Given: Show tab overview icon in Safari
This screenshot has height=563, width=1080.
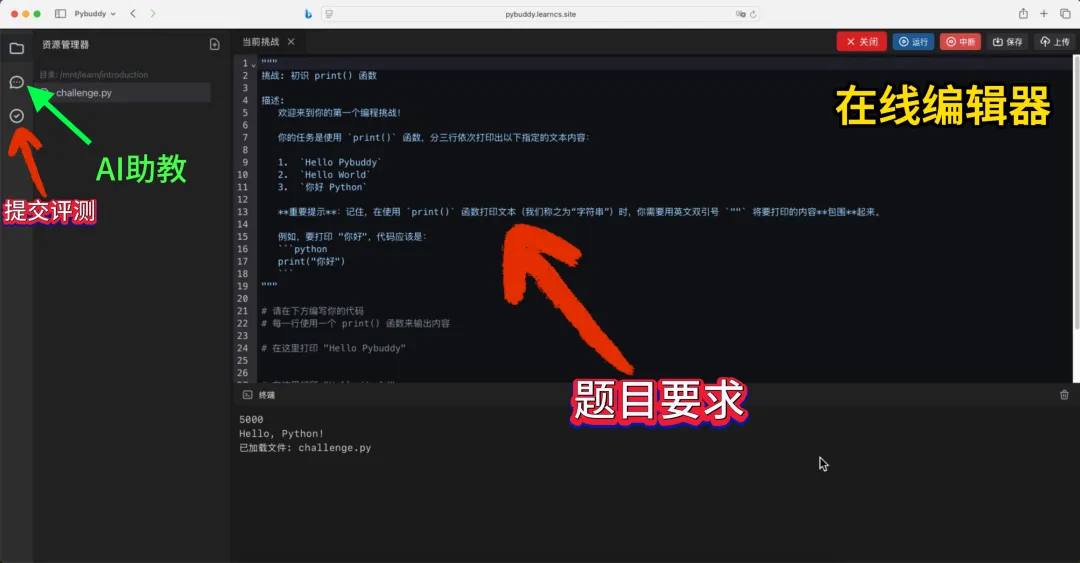Looking at the screenshot, I should click(x=1065, y=14).
